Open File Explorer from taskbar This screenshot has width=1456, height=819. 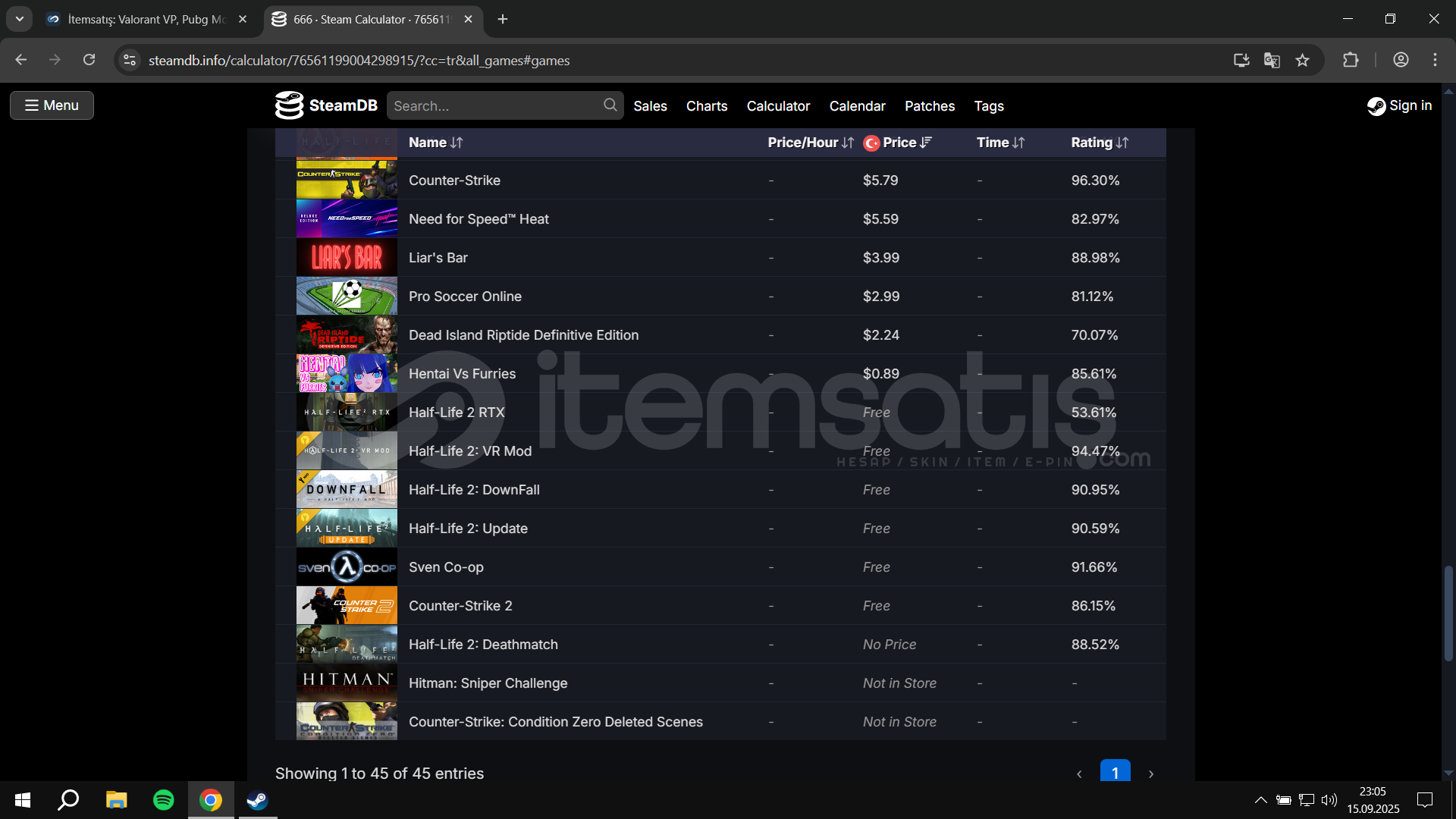(116, 800)
